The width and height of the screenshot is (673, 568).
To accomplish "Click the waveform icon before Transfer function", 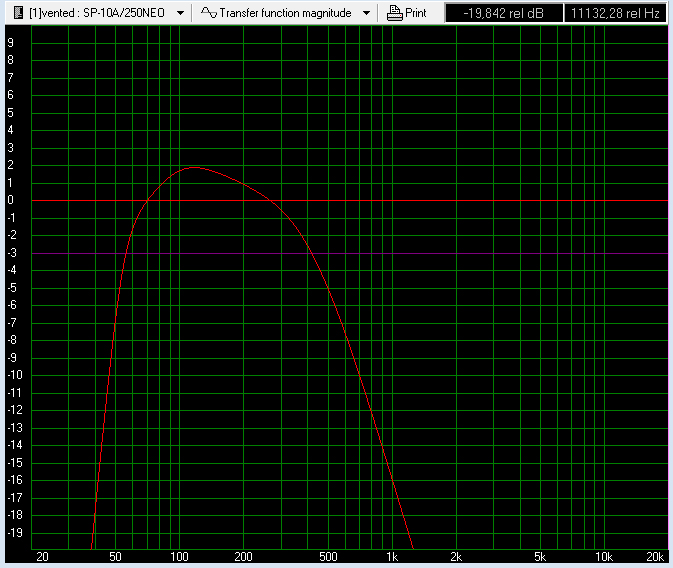I will pos(209,13).
